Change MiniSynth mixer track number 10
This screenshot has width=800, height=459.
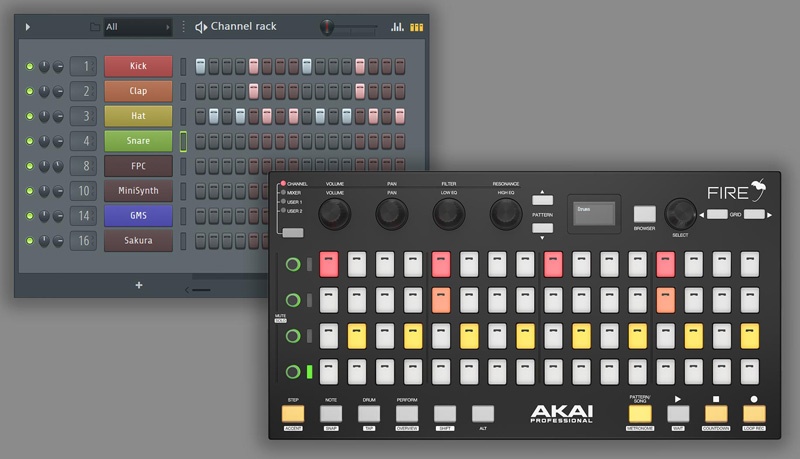click(83, 191)
